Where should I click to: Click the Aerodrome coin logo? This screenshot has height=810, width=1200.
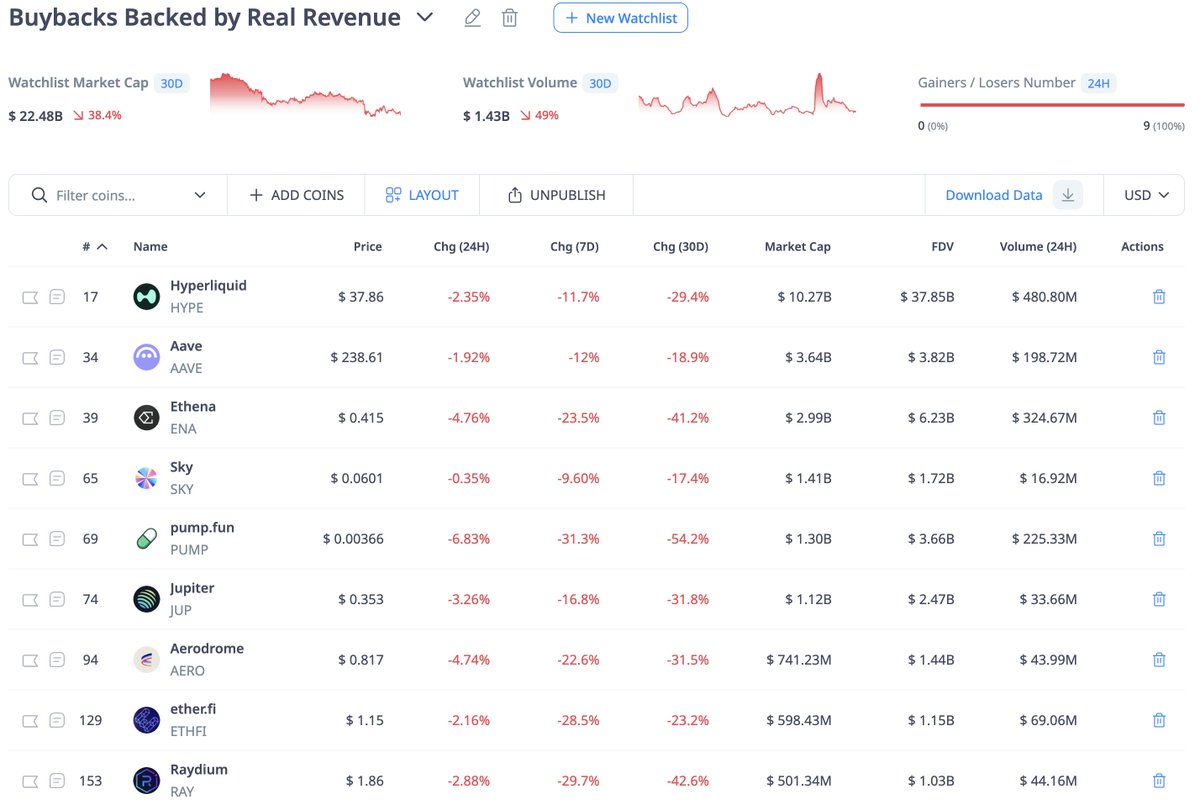click(146, 660)
